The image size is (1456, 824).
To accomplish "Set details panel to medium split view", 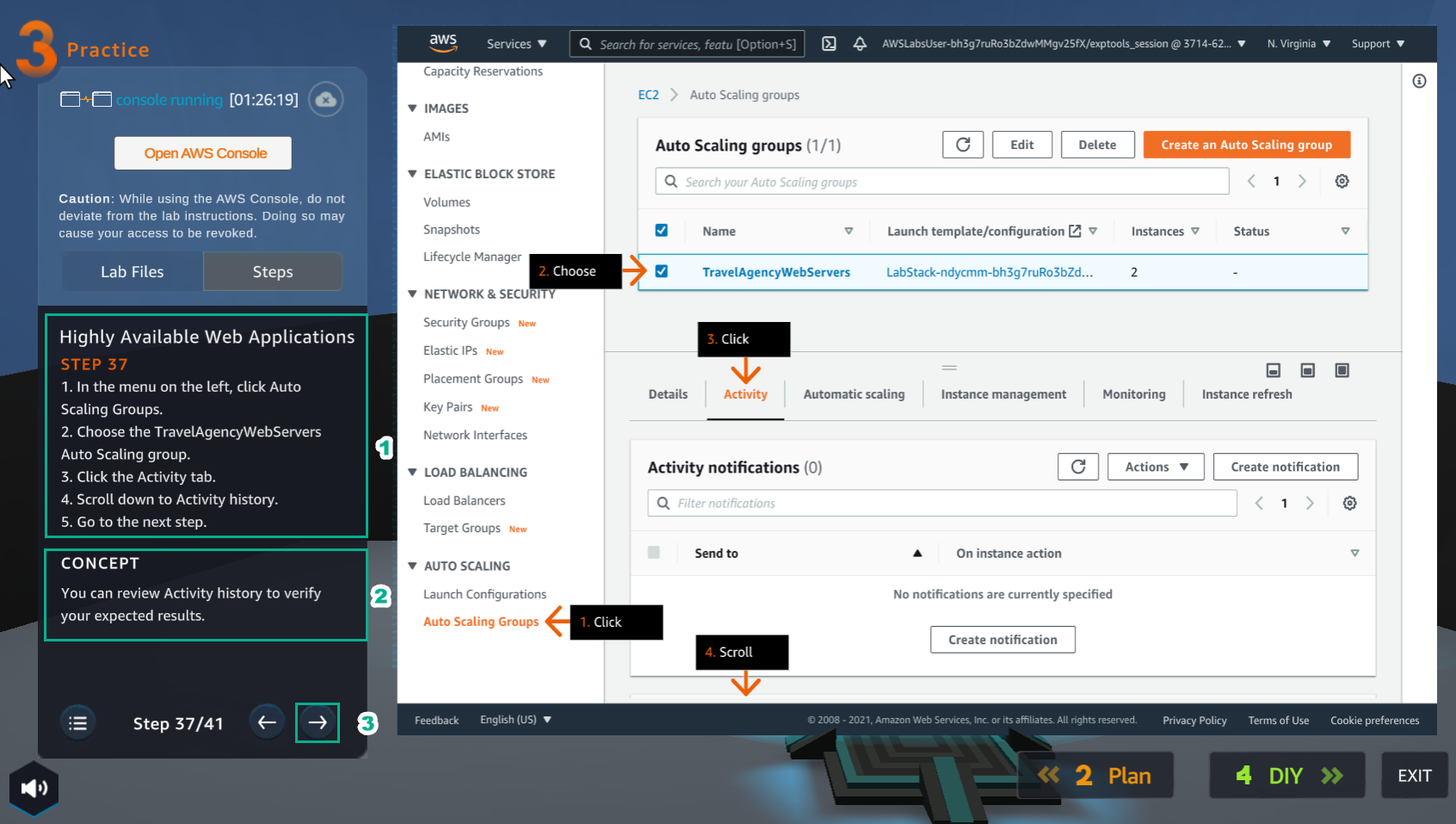I will tap(1307, 370).
